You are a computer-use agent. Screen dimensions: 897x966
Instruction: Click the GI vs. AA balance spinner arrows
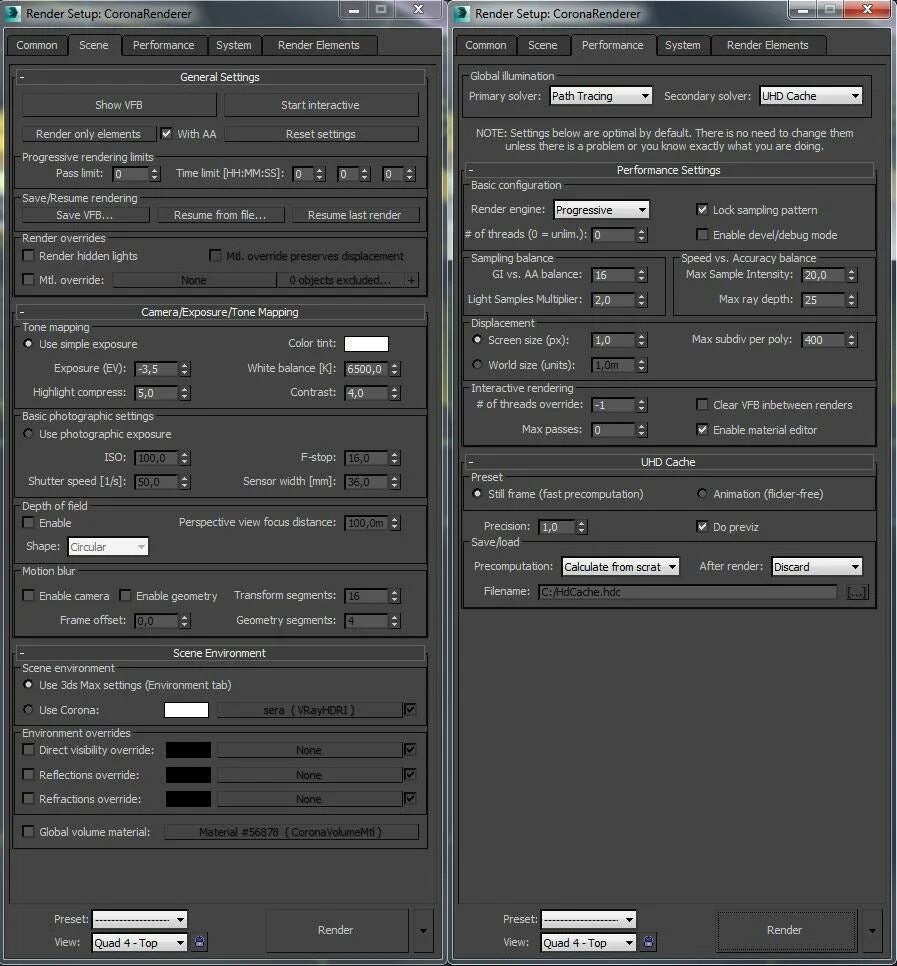pyautogui.click(x=641, y=275)
